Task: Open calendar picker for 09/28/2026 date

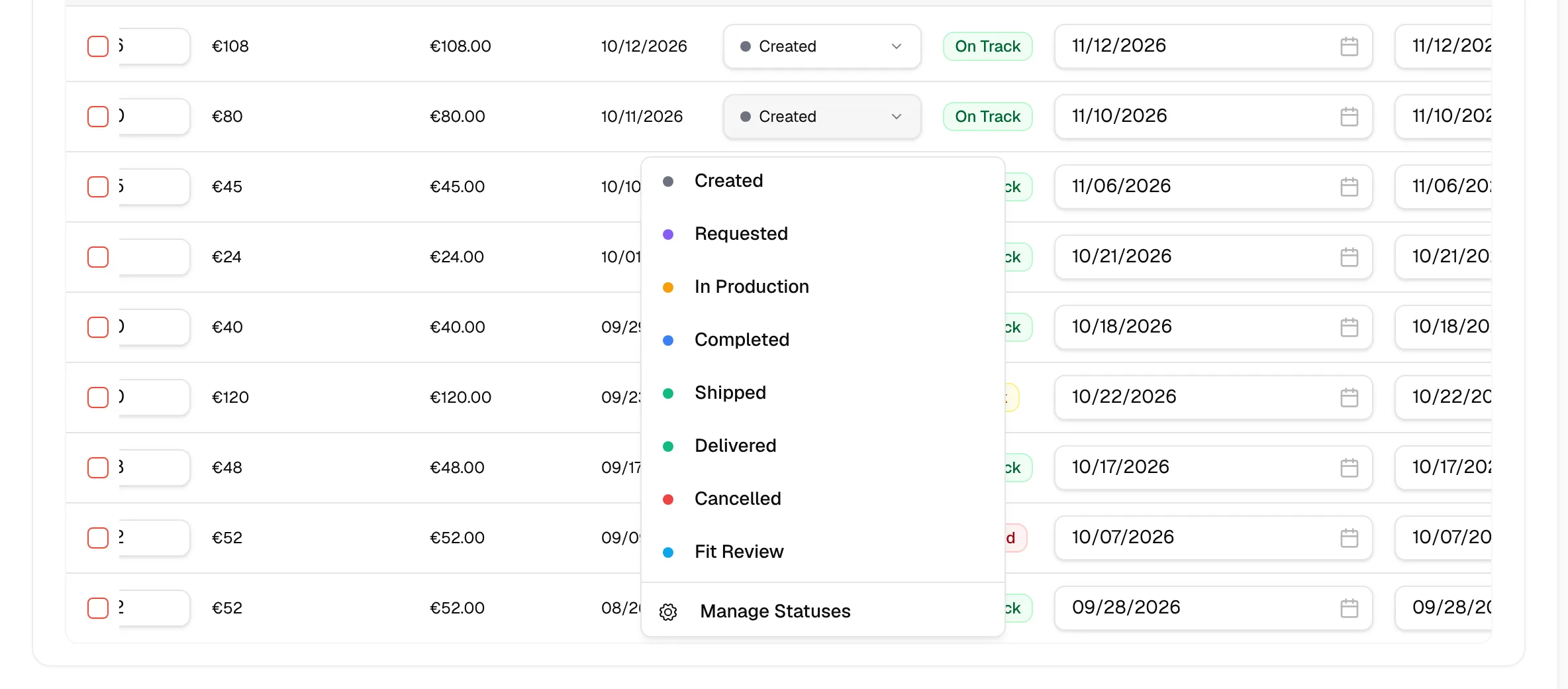Action: point(1349,608)
